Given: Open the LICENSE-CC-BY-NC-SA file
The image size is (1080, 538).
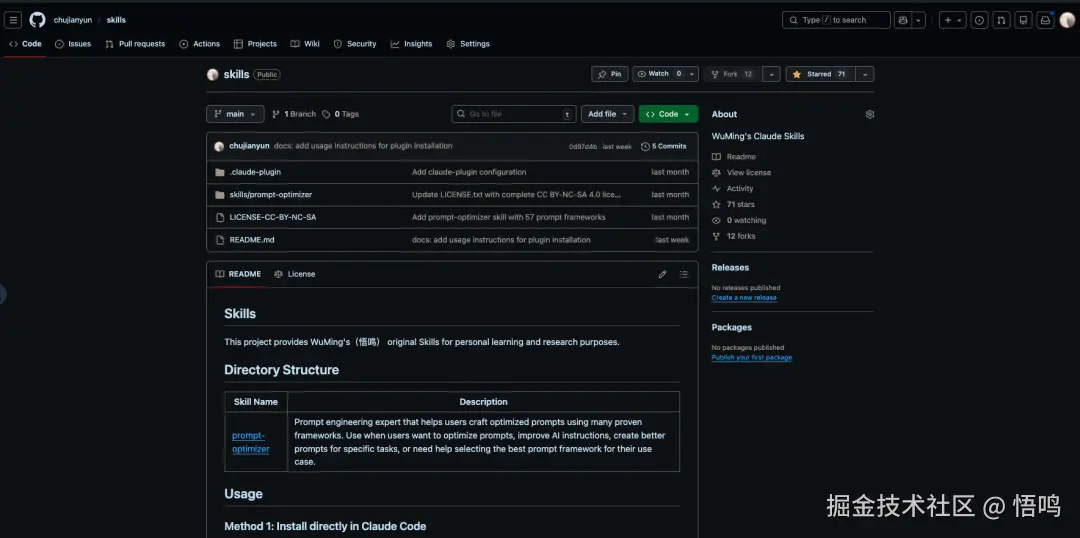Looking at the screenshot, I should coord(273,217).
